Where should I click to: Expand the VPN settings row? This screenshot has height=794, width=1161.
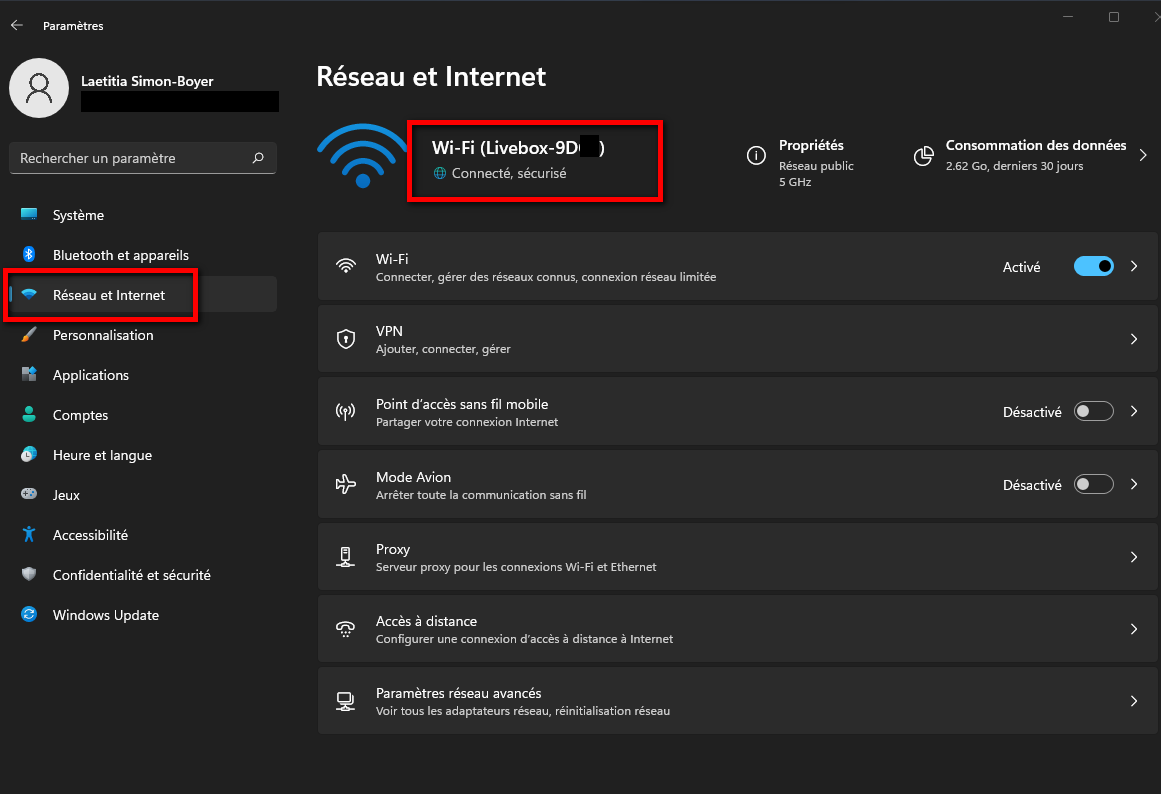1134,338
